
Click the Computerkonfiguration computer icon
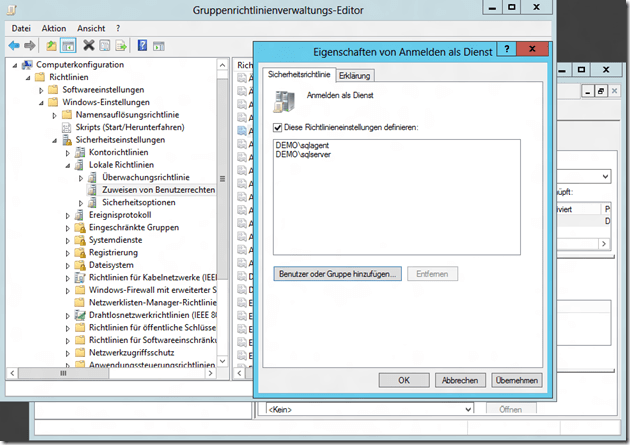pos(27,65)
